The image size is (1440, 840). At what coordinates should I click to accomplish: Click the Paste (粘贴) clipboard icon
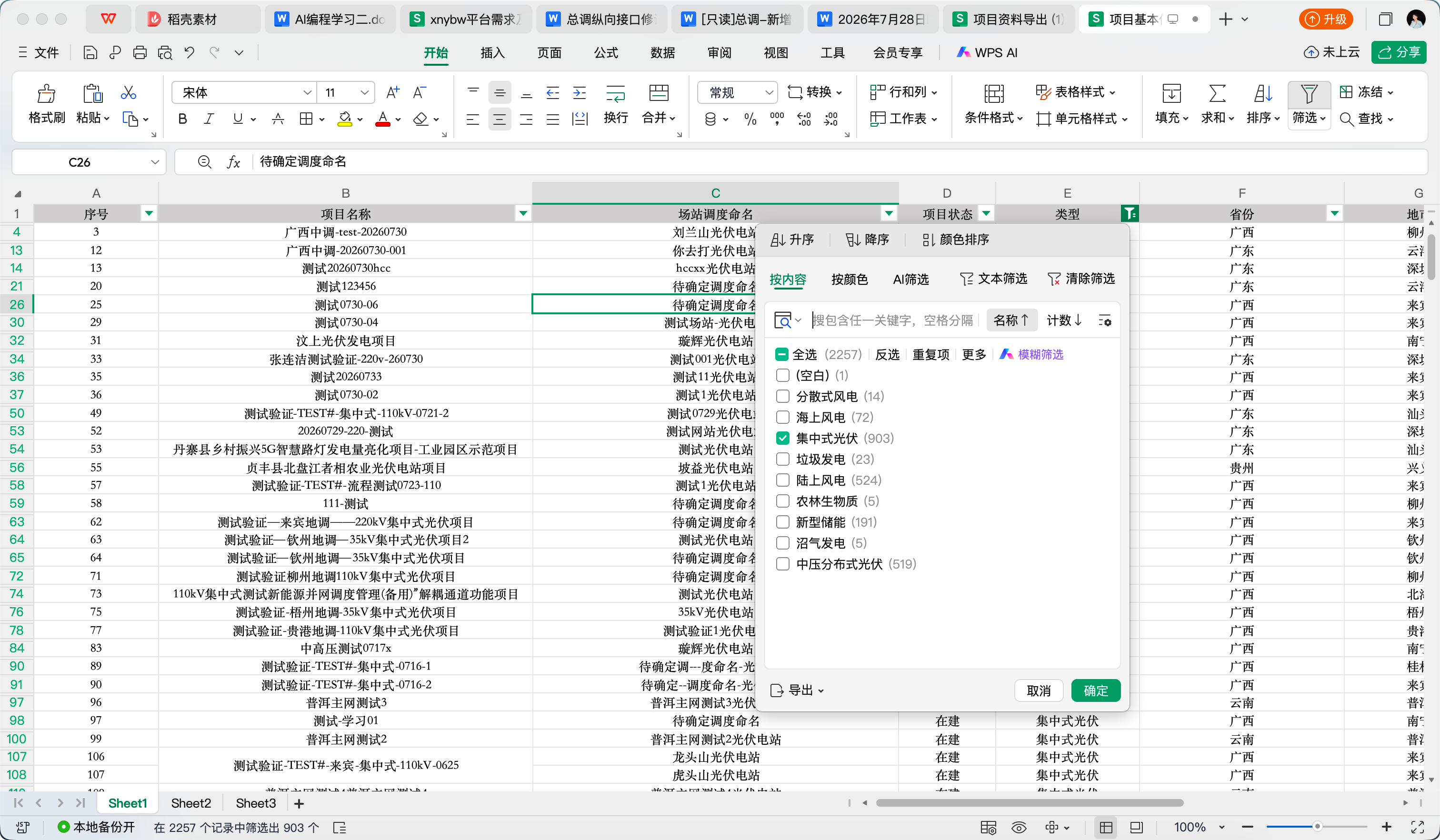tap(92, 93)
